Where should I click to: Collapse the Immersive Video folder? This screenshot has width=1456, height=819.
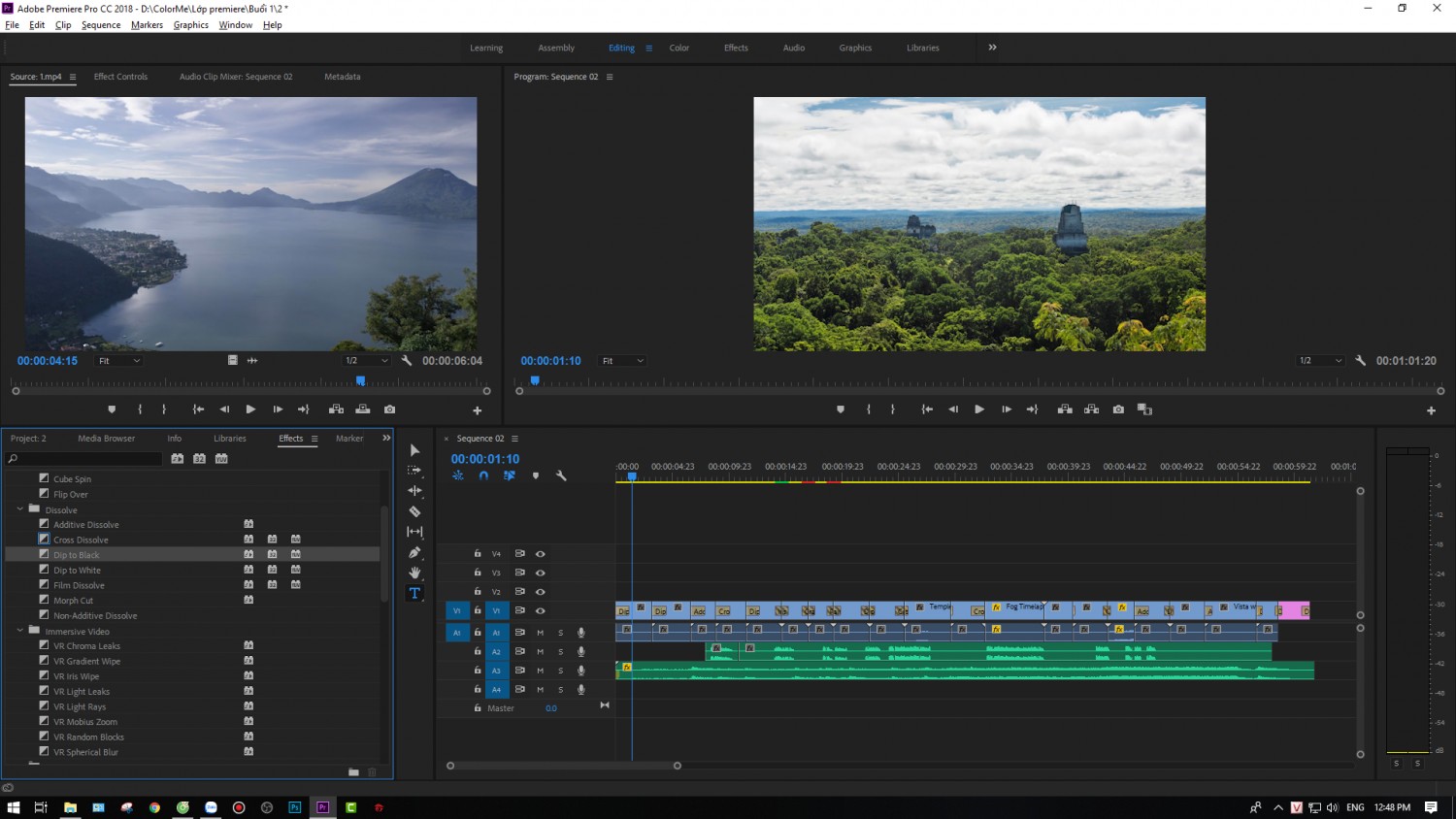[20, 631]
